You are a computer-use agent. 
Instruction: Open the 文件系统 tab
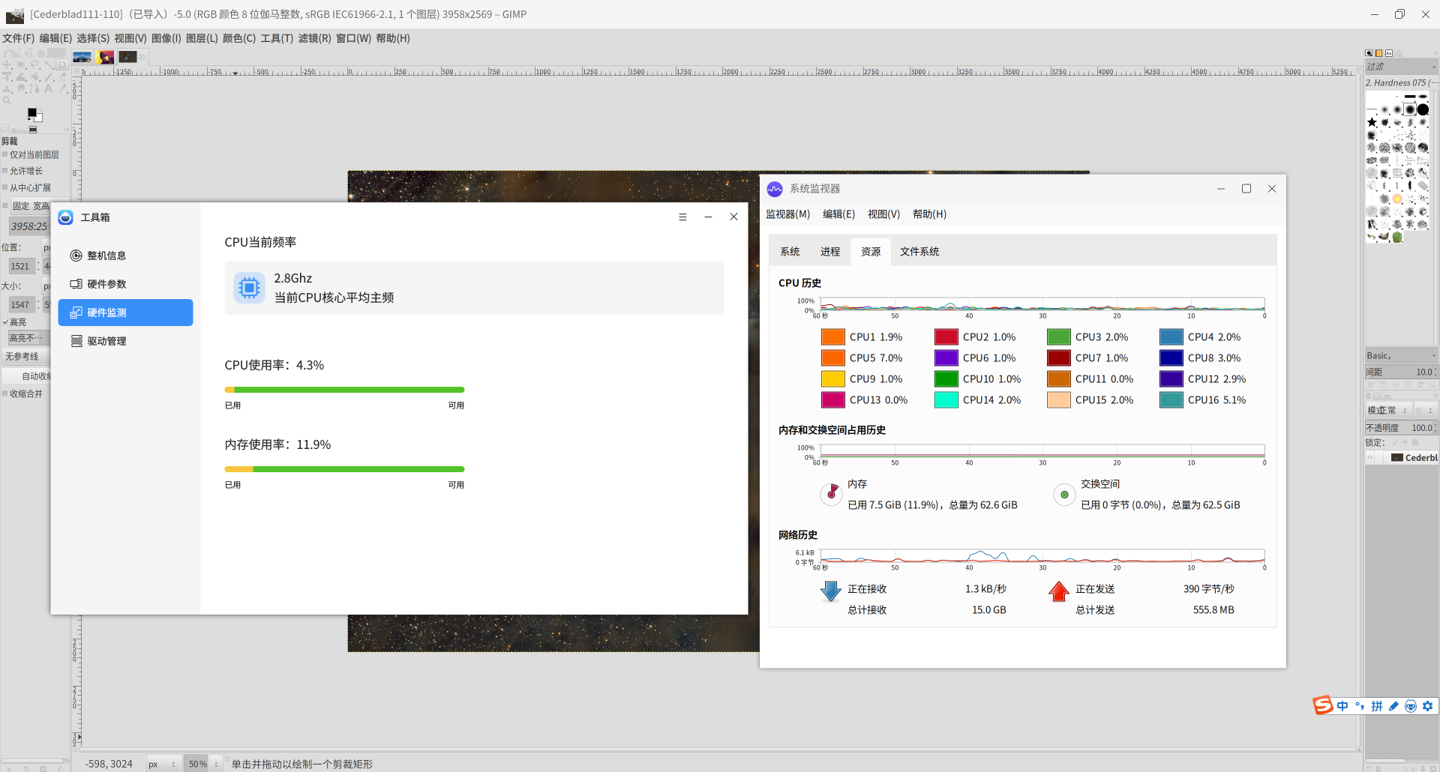(919, 252)
